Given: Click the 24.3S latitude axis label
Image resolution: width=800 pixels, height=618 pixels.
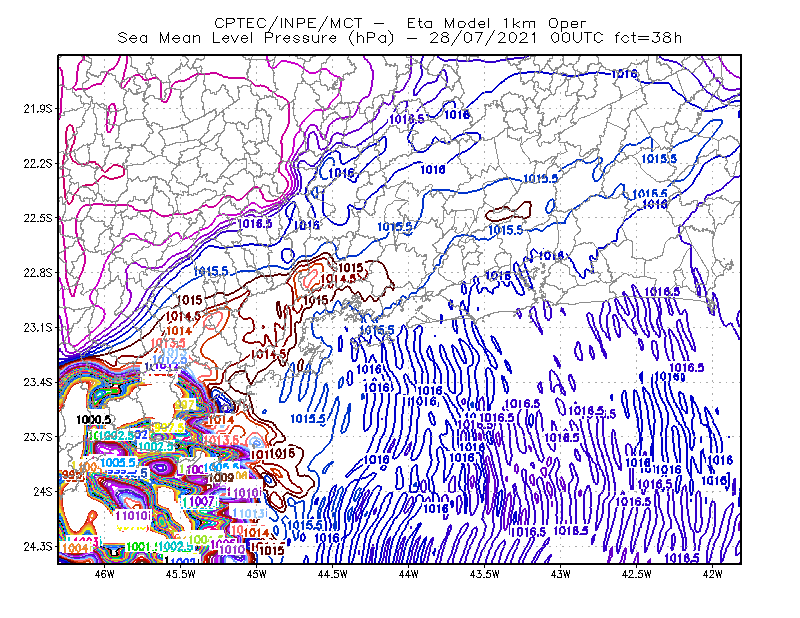Looking at the screenshot, I should pyautogui.click(x=38, y=547).
